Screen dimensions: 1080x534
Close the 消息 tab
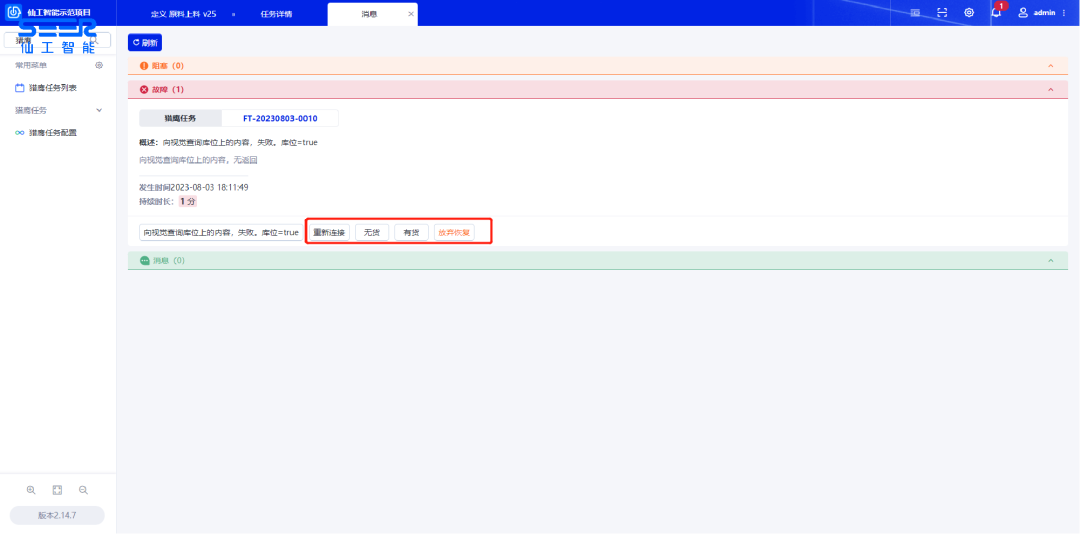point(411,14)
